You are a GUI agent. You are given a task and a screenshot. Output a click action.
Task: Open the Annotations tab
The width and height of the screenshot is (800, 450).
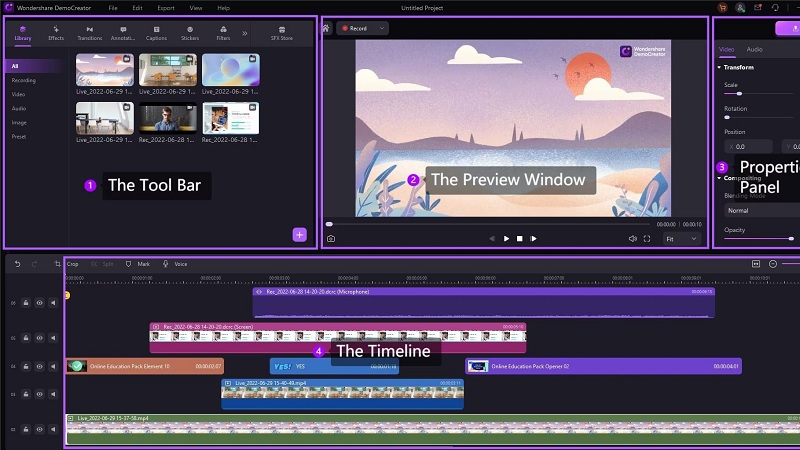(123, 34)
